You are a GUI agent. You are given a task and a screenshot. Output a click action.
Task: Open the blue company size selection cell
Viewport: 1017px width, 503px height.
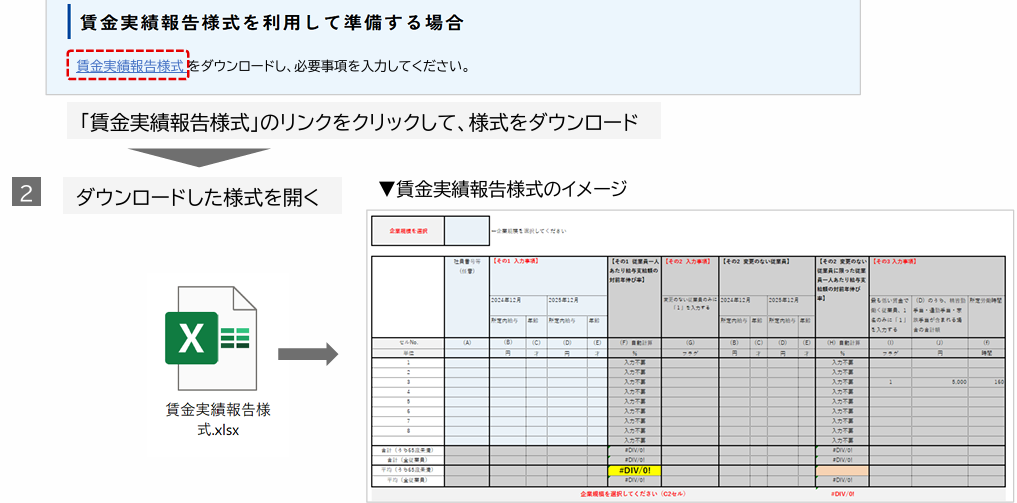pos(466,231)
